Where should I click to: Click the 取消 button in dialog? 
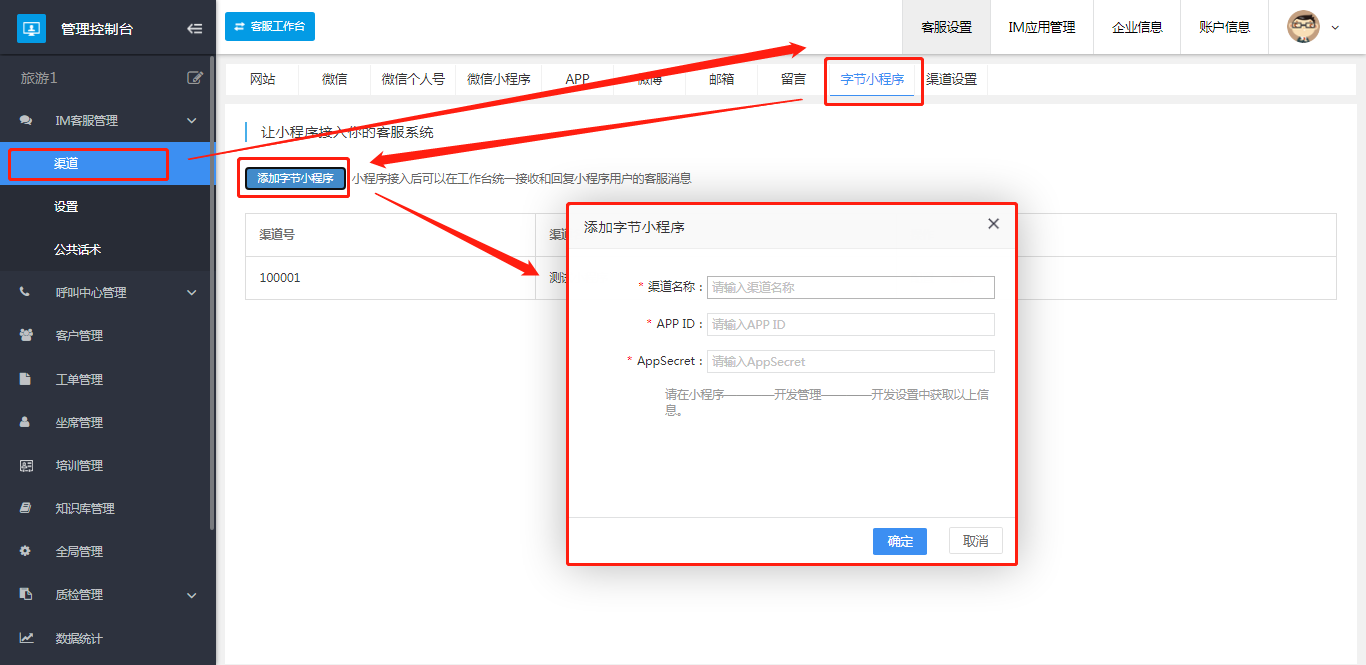pos(975,541)
